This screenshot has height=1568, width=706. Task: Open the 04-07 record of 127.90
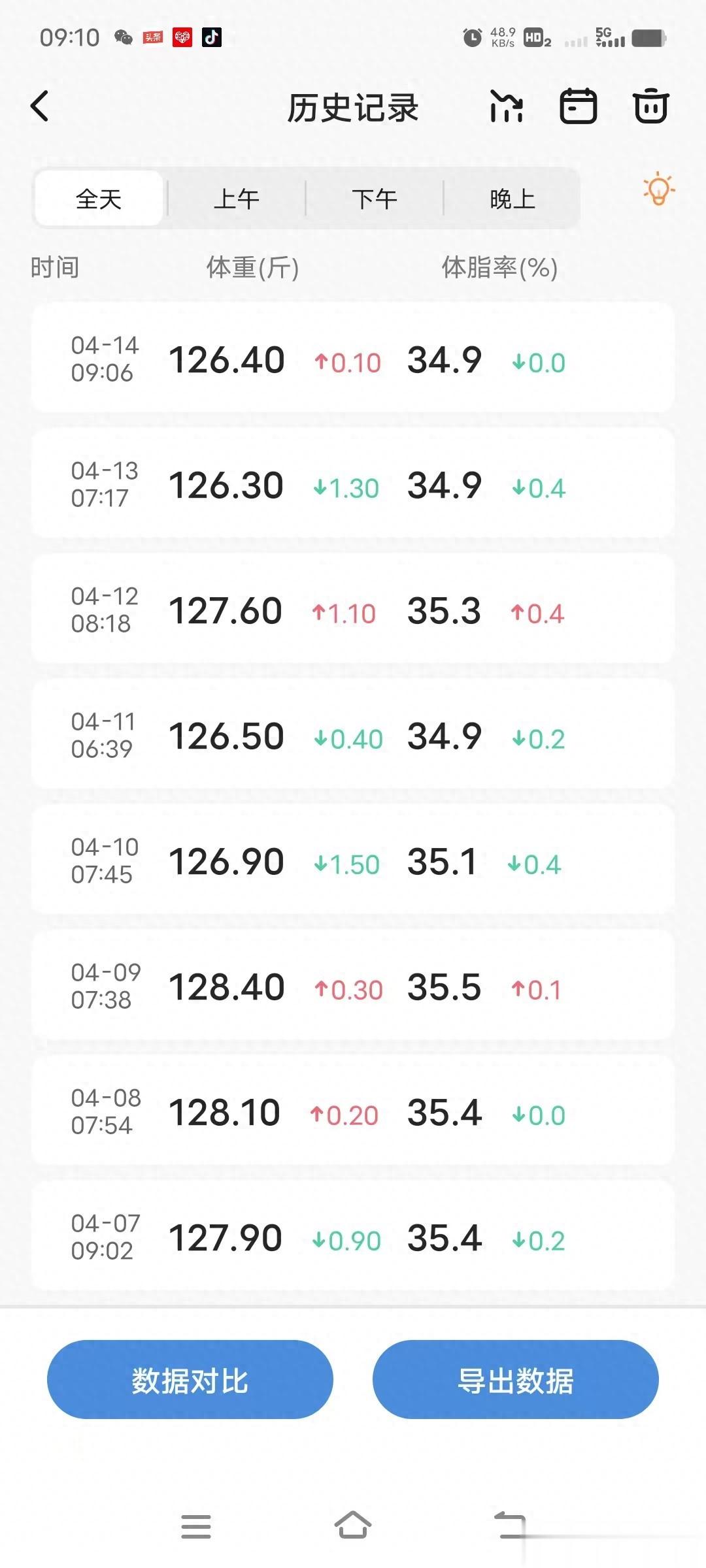(x=353, y=1236)
